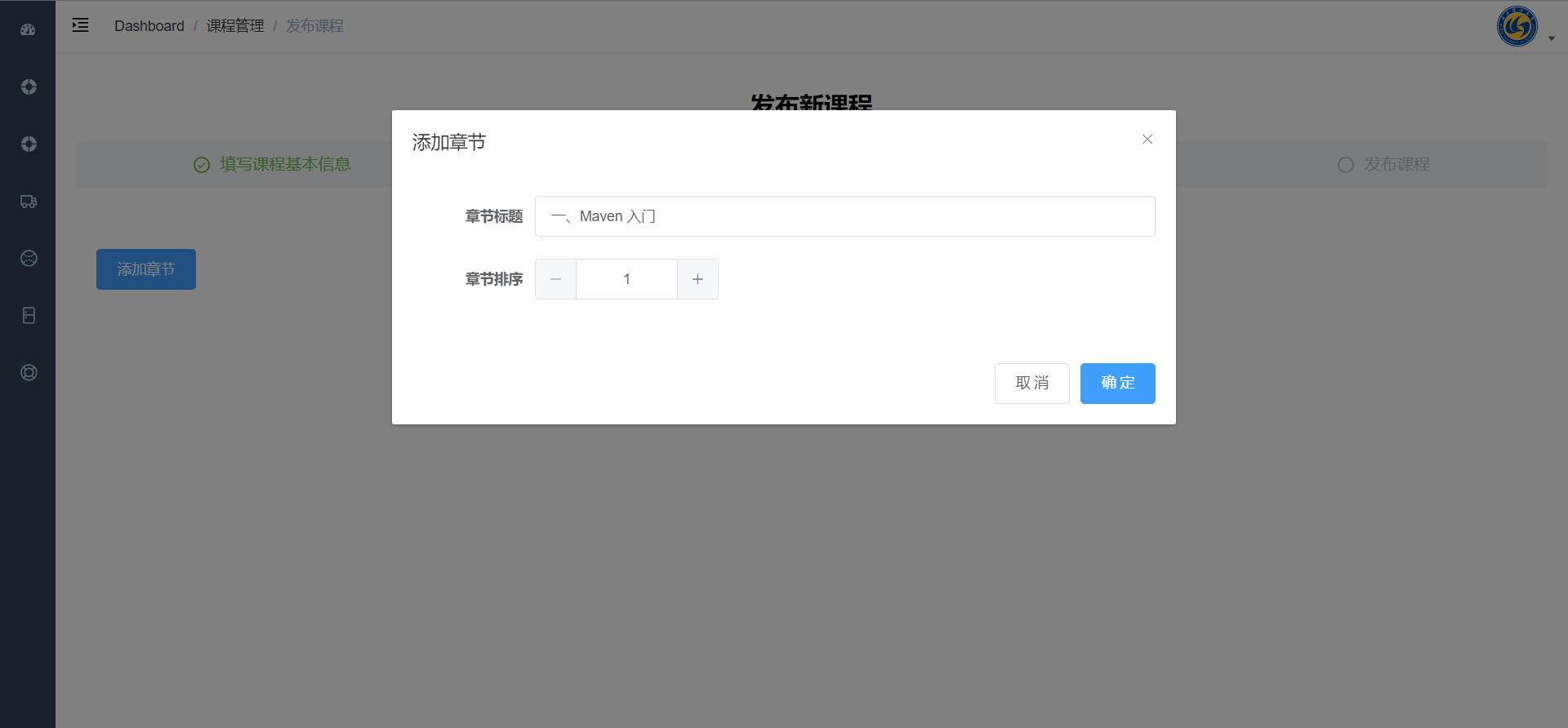
Task: Click the document icon in the sidebar
Action: pyautogui.click(x=29, y=316)
